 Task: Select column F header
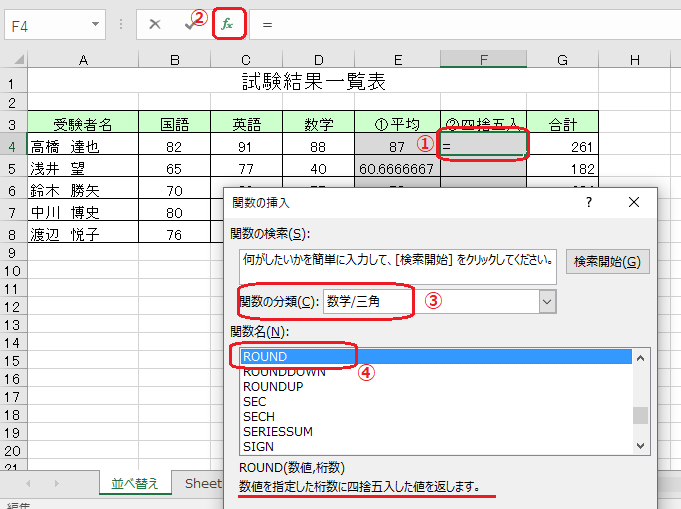point(483,59)
